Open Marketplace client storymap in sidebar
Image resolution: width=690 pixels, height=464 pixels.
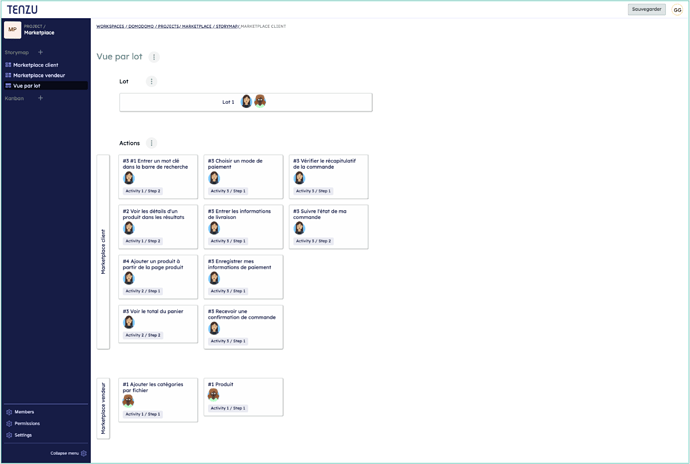point(35,65)
